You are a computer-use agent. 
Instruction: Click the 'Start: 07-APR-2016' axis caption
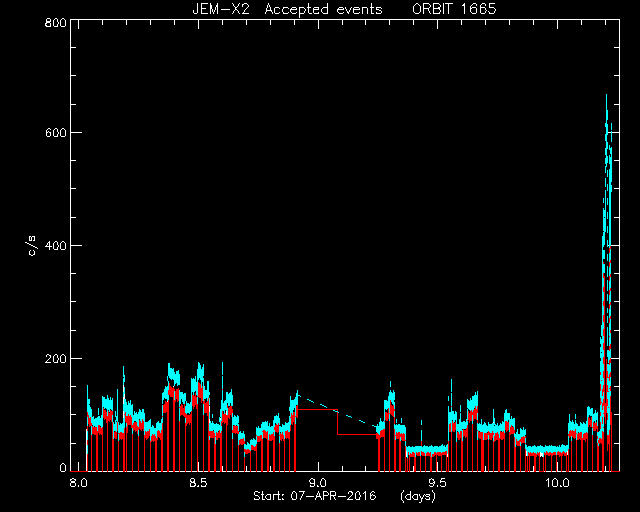[x=315, y=496]
